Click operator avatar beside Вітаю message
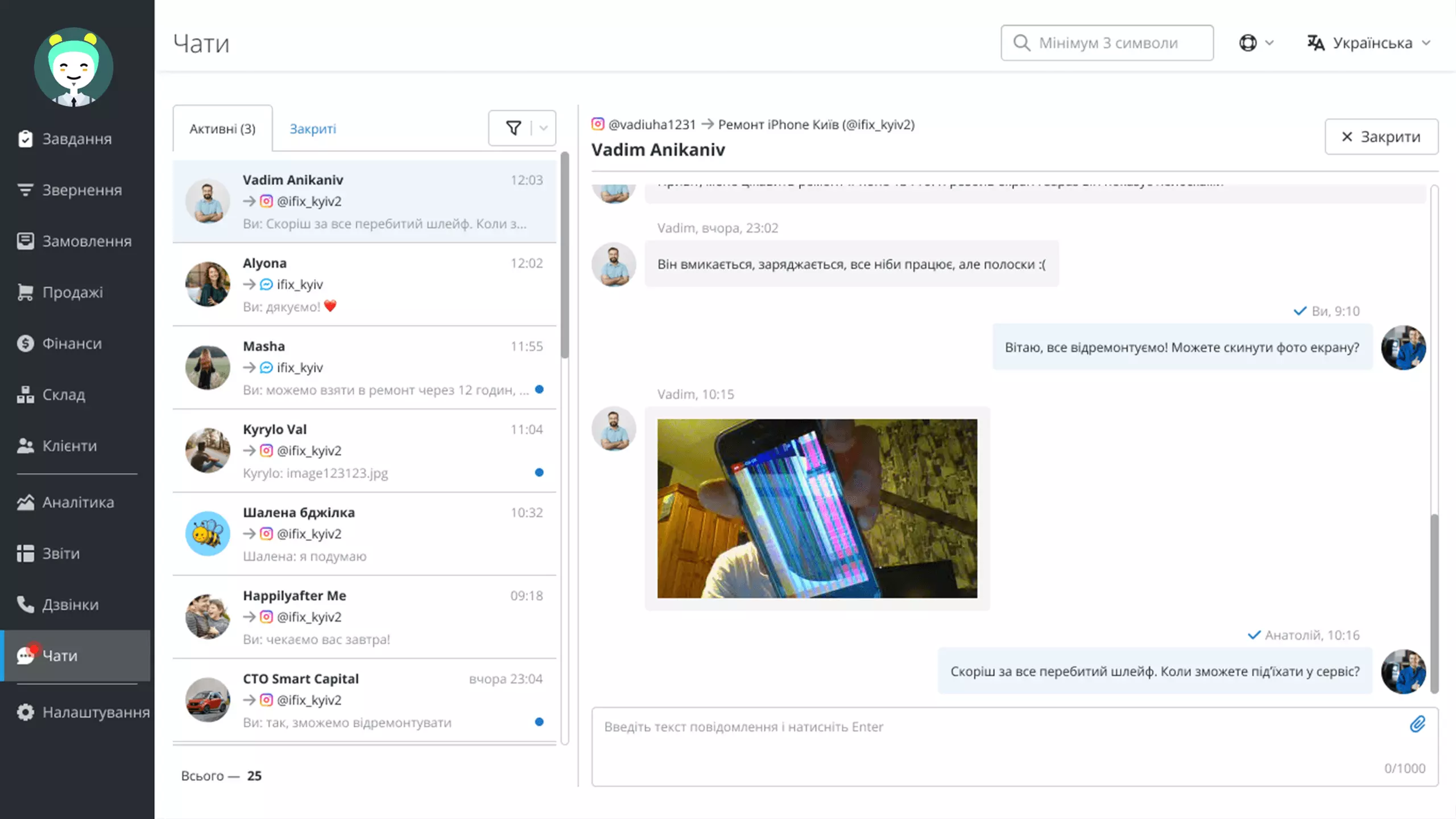 [x=1403, y=348]
